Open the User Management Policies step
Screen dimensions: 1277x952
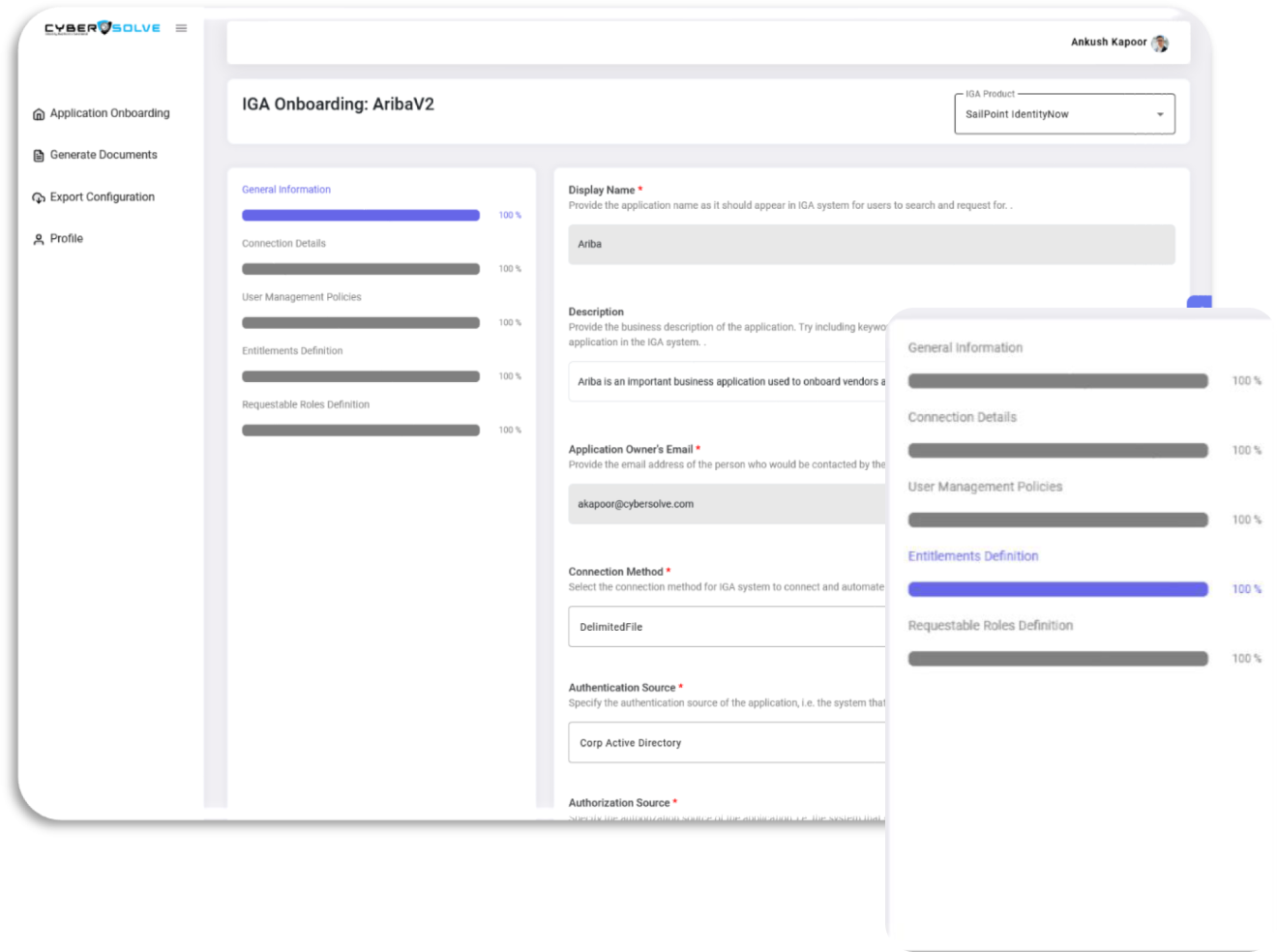point(301,297)
